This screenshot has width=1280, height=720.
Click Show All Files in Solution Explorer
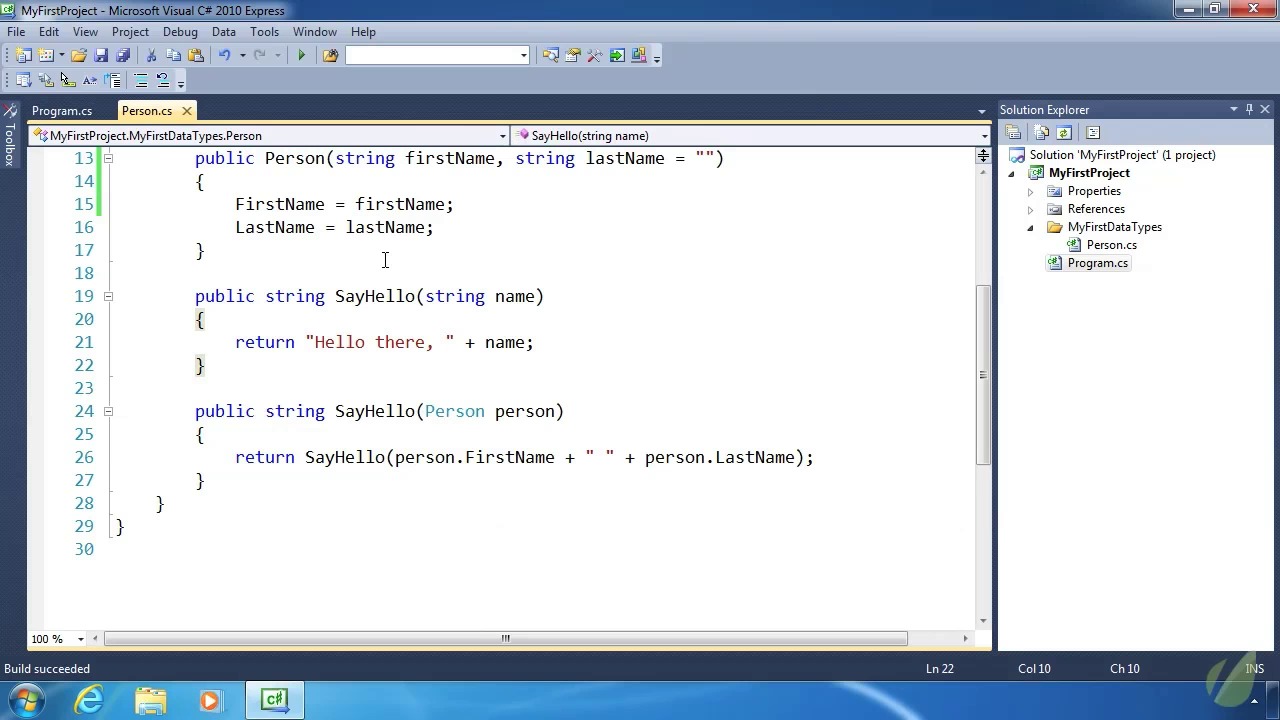coord(1042,133)
